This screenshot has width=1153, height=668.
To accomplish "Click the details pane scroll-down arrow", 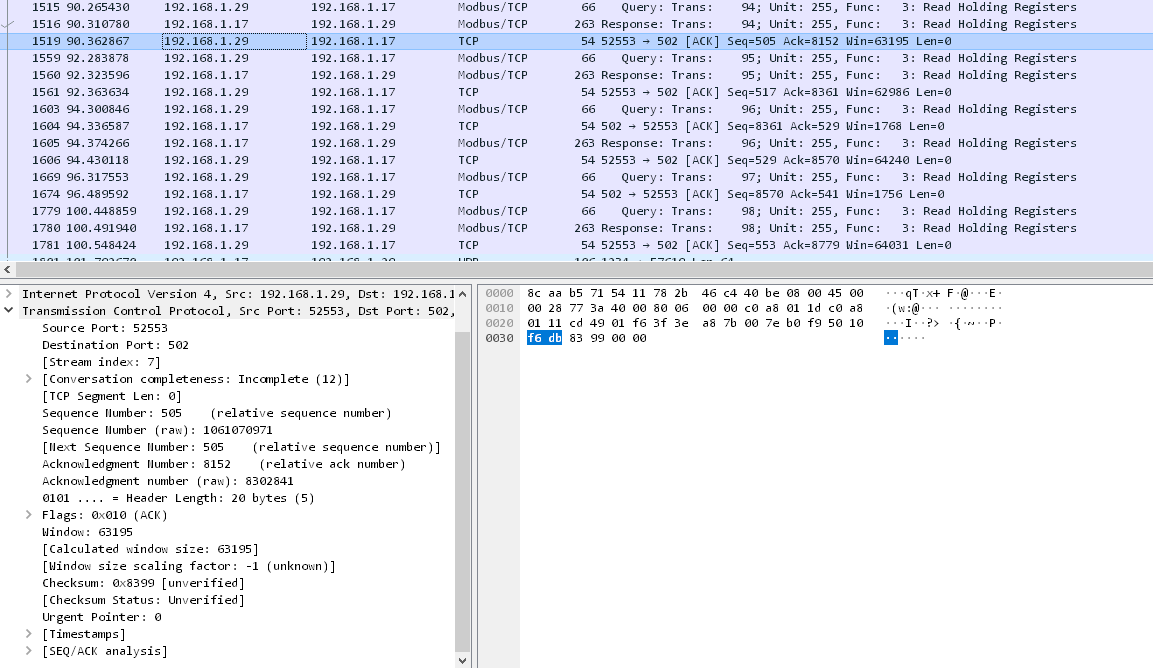I will pos(462,660).
